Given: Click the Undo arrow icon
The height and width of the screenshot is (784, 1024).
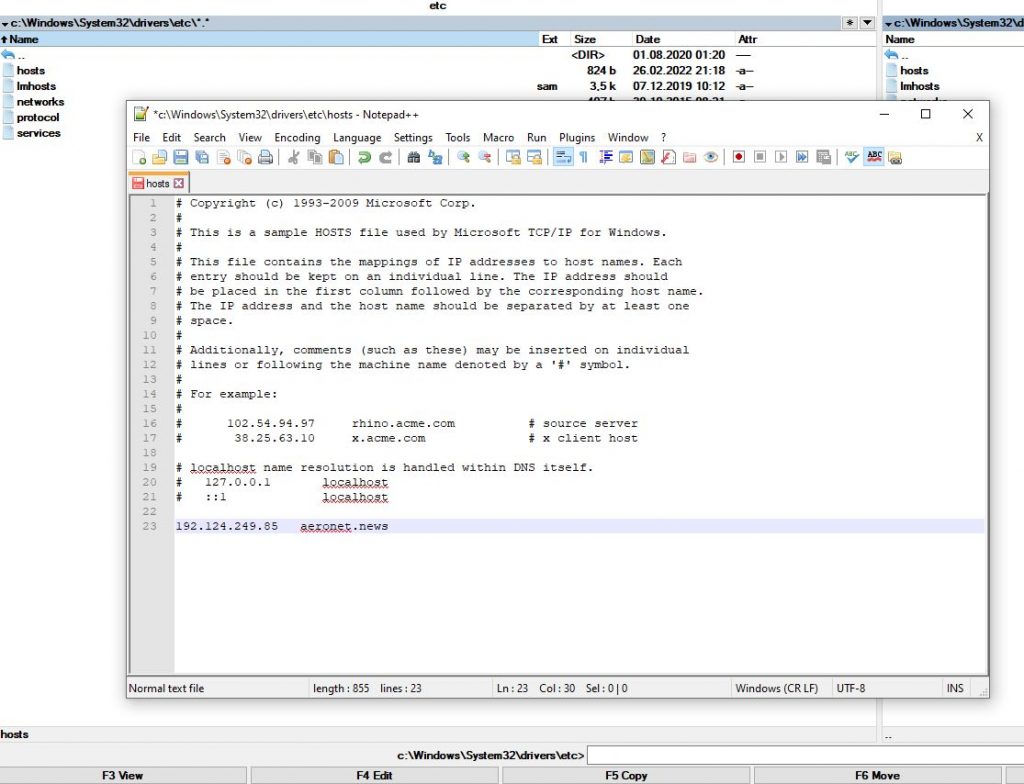Looking at the screenshot, I should 364,157.
